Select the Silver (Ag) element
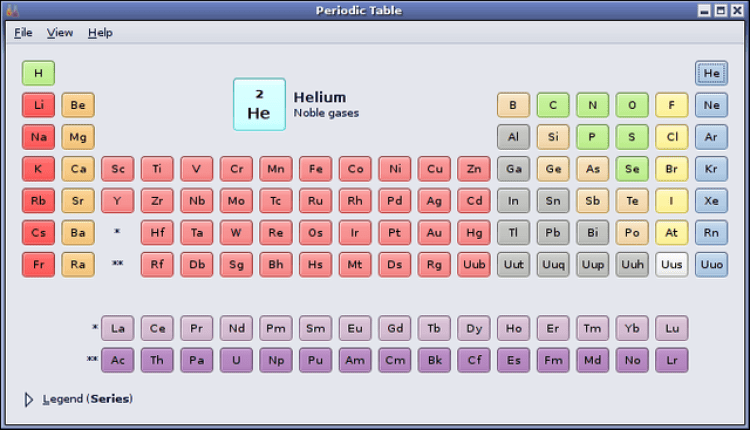This screenshot has height=430, width=750. (434, 201)
